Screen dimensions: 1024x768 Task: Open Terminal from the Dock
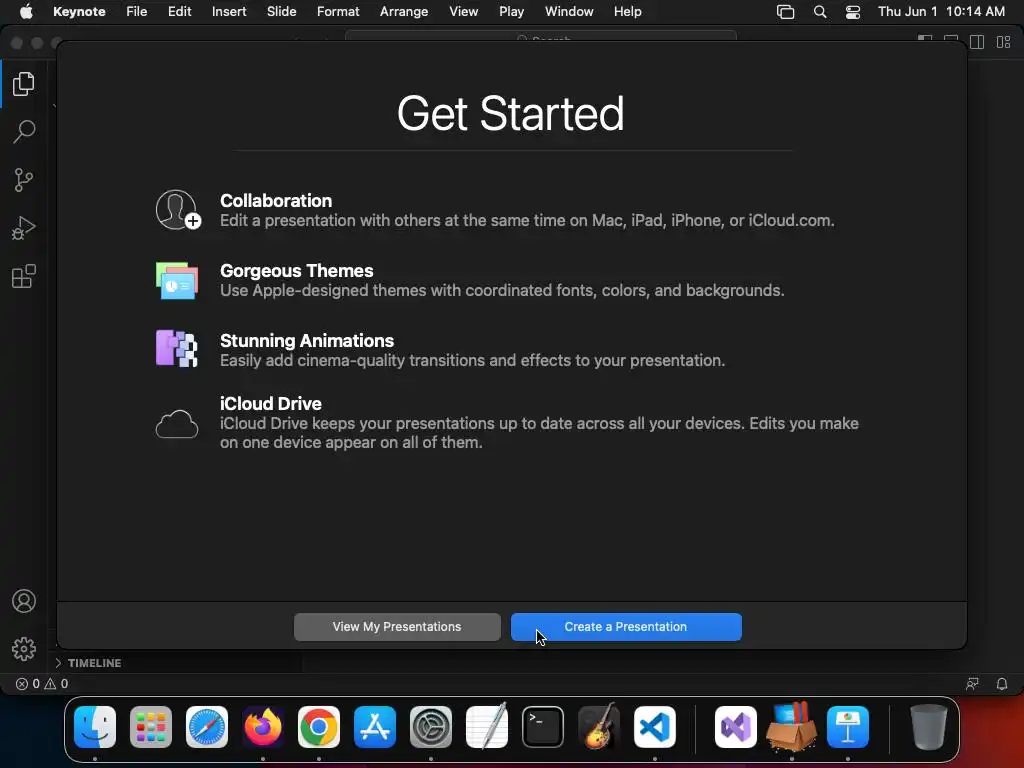pos(543,727)
